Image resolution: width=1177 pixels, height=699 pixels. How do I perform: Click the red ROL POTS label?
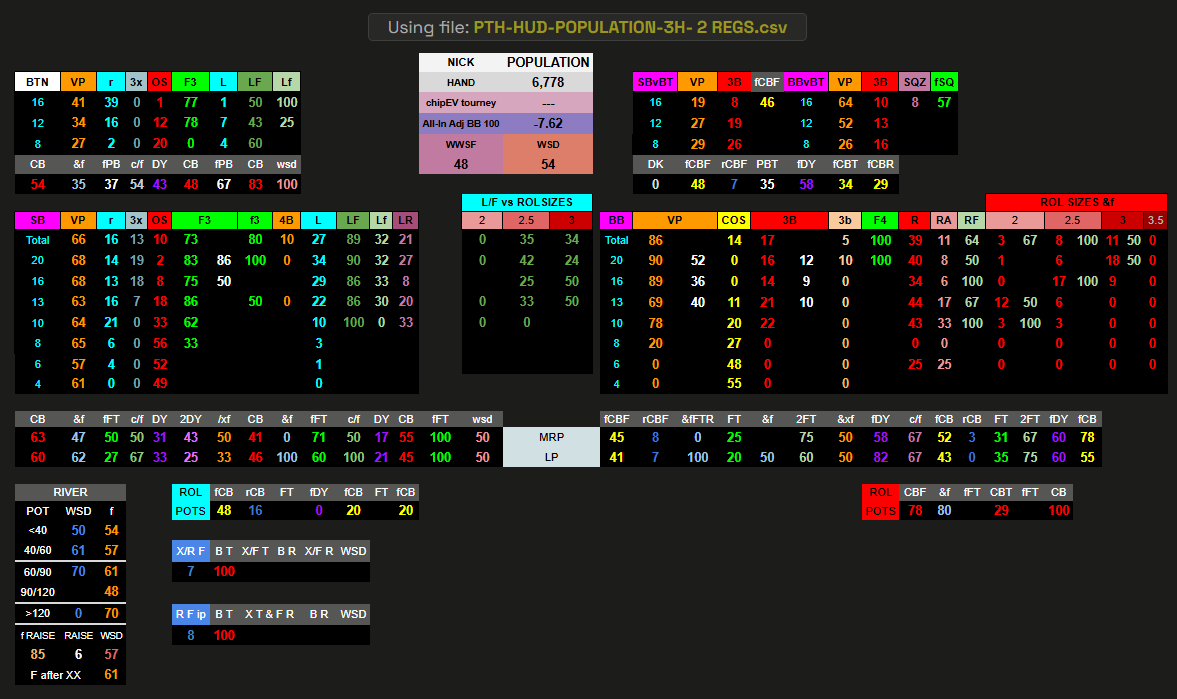880,502
